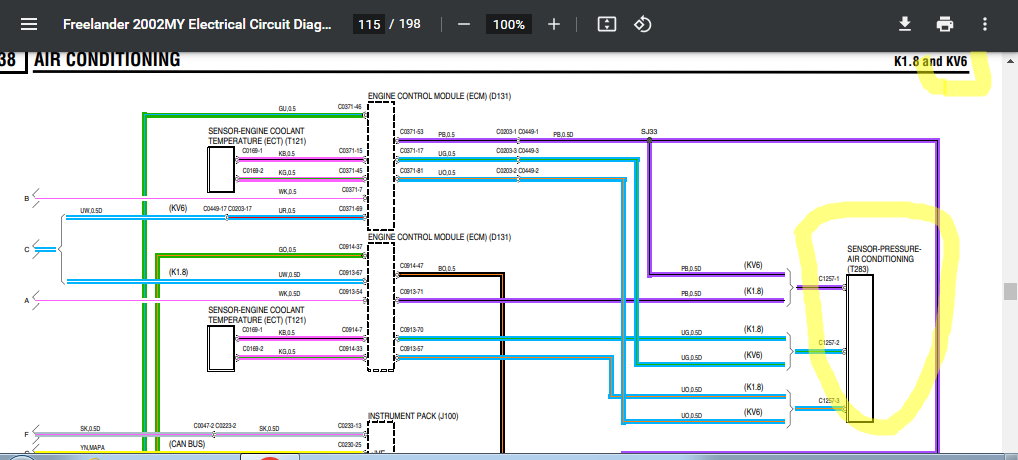Click the Freelander 2002MY document title
This screenshot has width=1018, height=460.
point(197,25)
